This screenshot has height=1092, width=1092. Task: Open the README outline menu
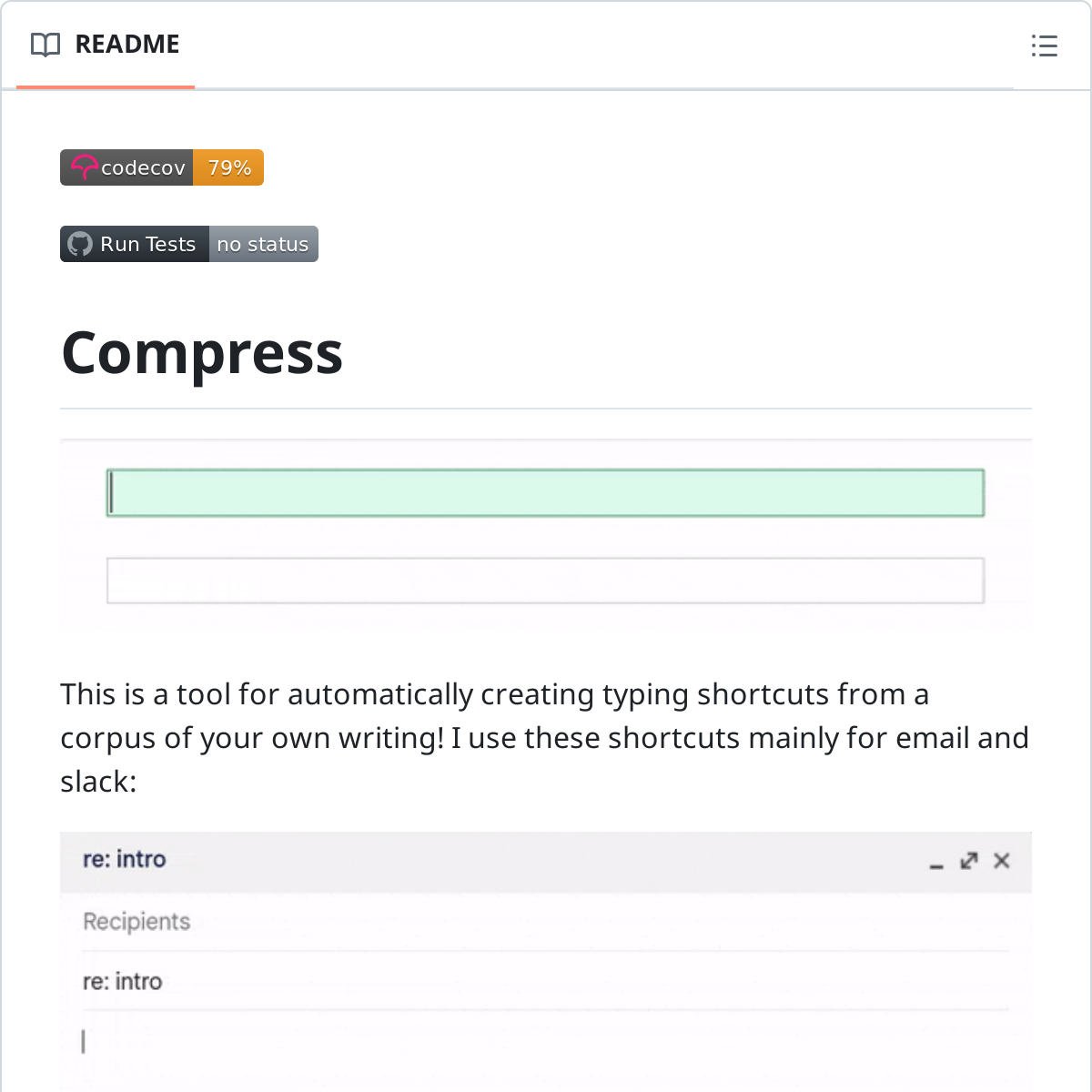coord(1044,45)
